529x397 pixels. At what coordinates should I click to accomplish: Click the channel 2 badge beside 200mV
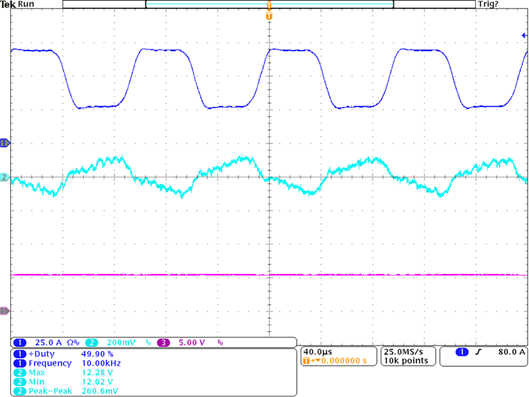tap(91, 343)
